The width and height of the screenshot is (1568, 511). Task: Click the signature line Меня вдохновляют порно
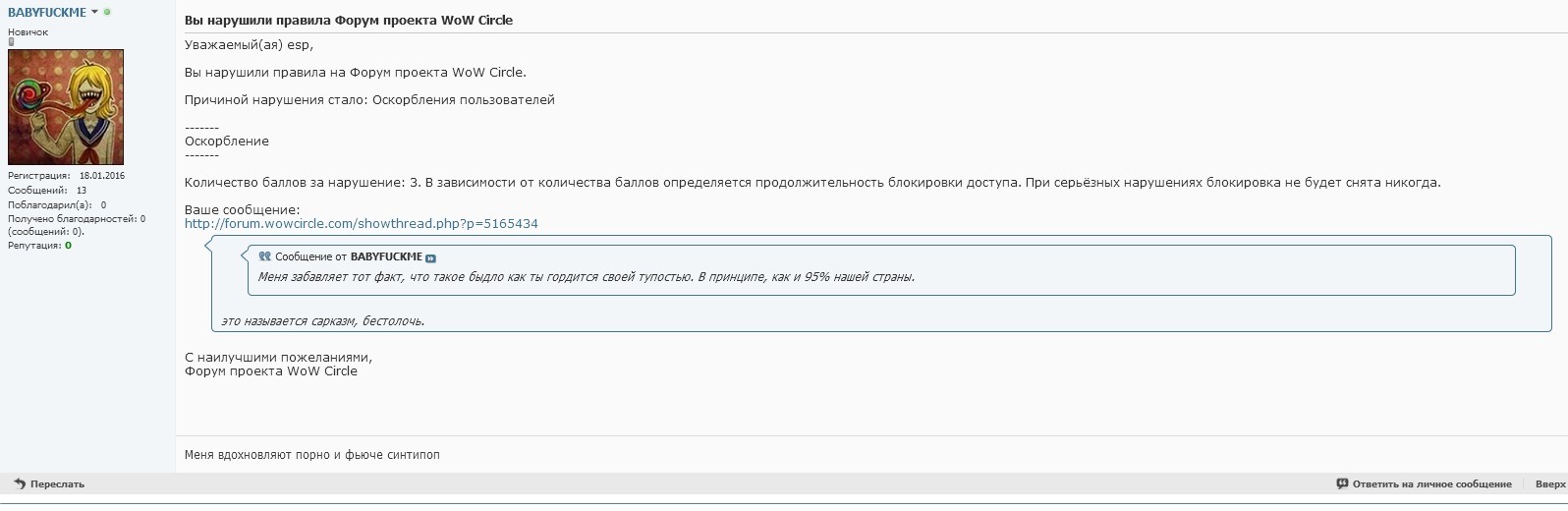312,455
